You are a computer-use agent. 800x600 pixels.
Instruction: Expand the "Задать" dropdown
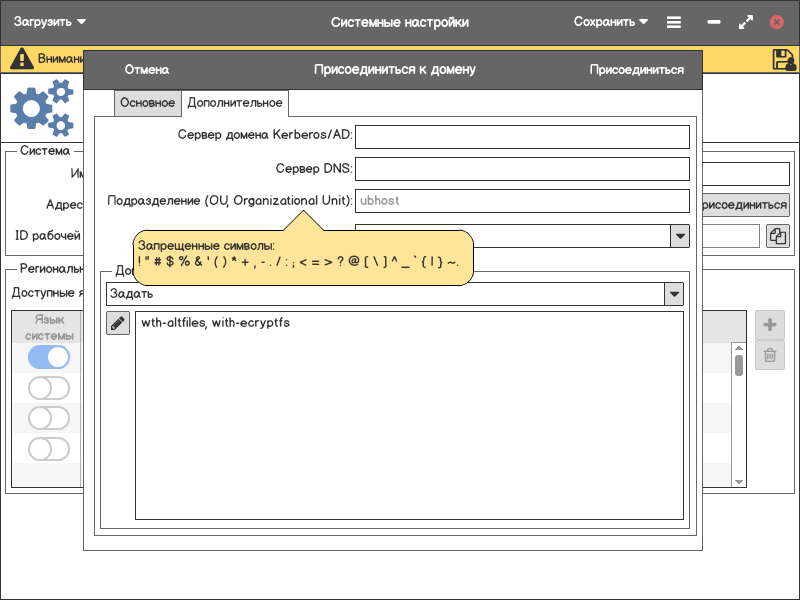click(x=675, y=294)
